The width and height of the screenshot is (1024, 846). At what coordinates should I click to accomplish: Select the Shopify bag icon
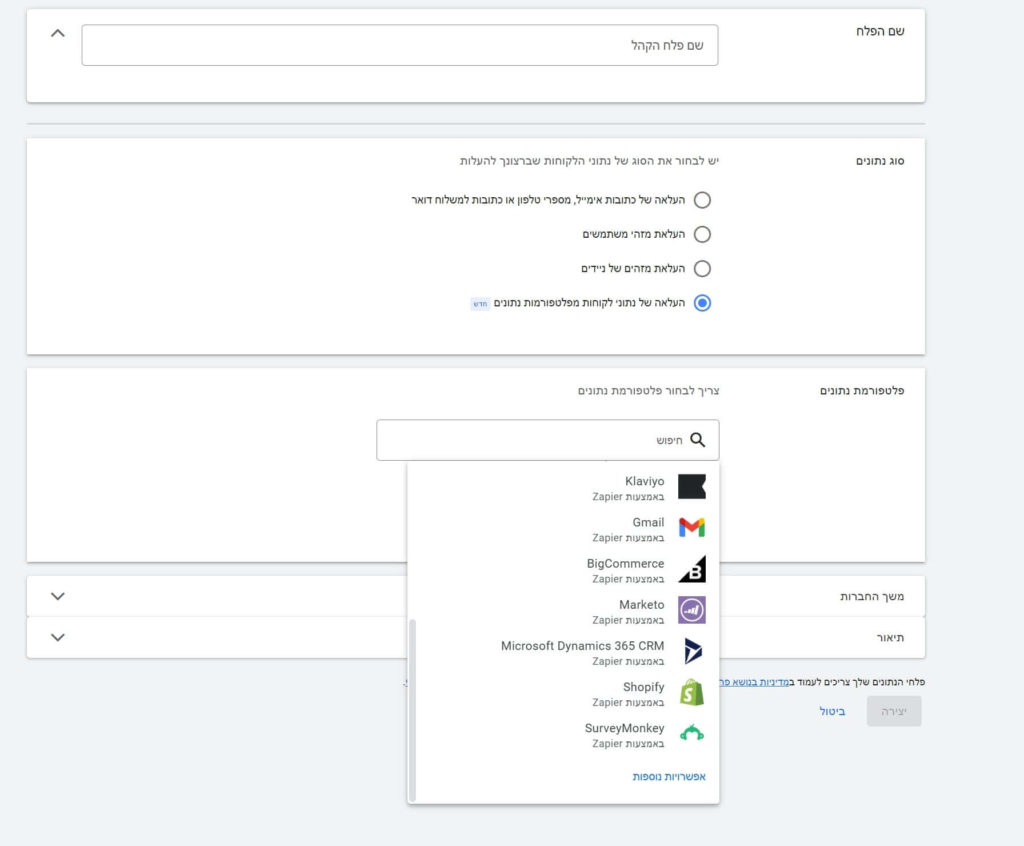click(x=692, y=692)
